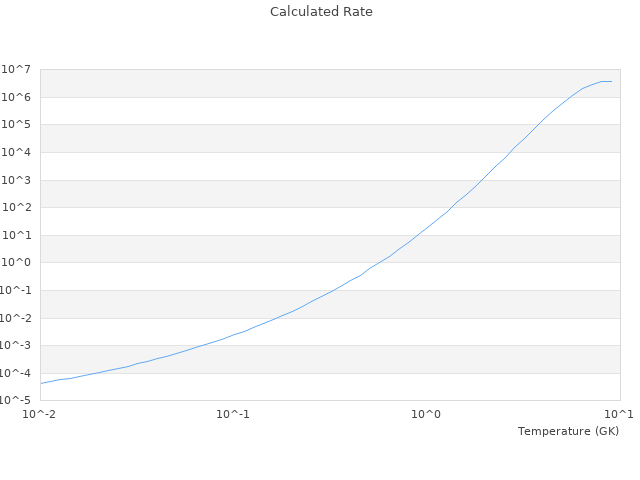The height and width of the screenshot is (480, 640).
Task: Click the 10^5 label on y-axis
Action: tap(19, 125)
